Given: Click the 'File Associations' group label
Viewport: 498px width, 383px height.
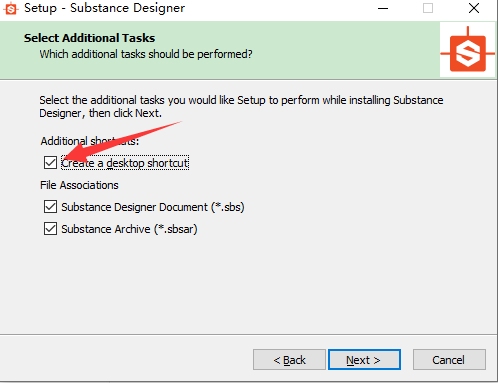Looking at the screenshot, I should (x=79, y=185).
